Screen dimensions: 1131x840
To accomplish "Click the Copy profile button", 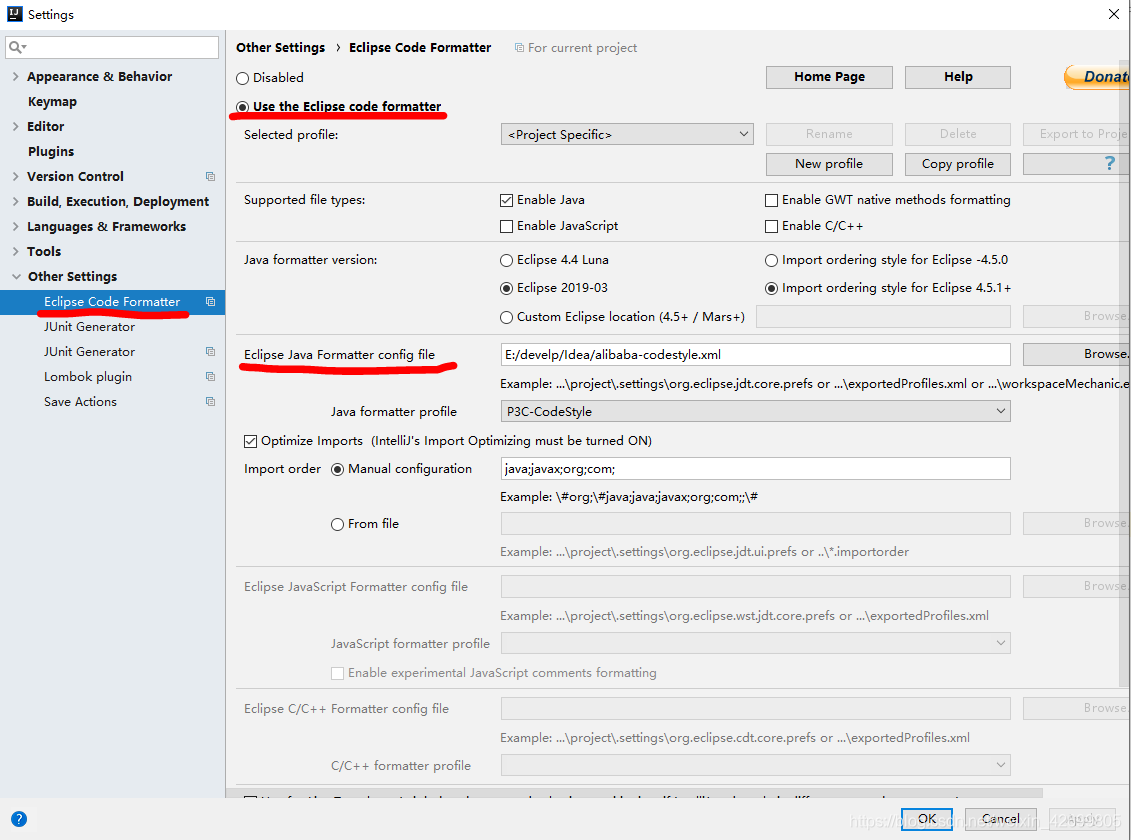I will tap(958, 164).
